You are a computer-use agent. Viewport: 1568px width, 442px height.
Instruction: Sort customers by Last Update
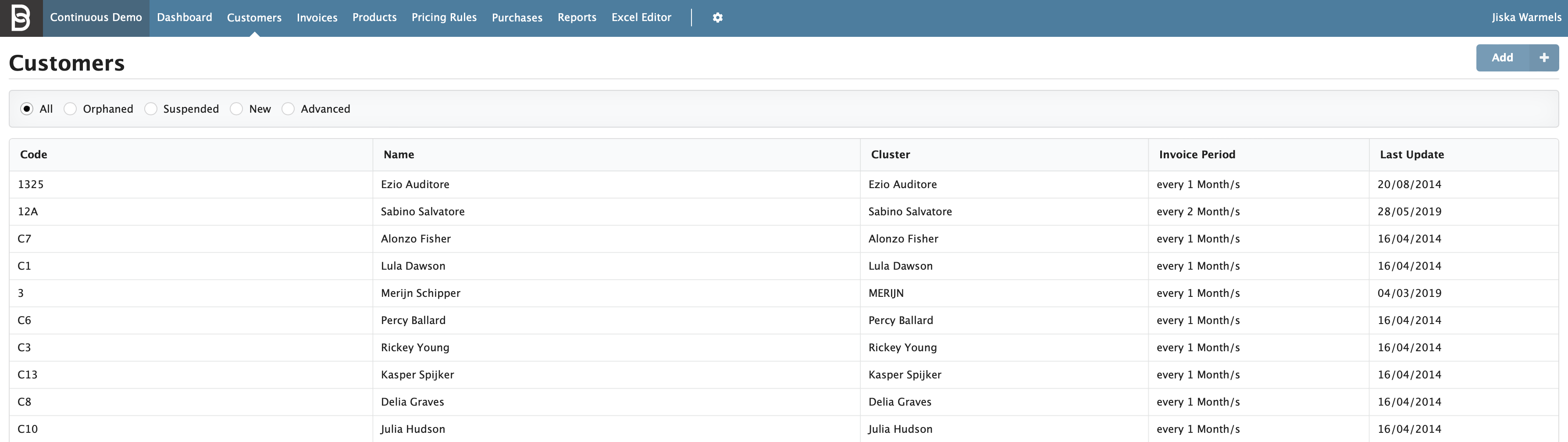pos(1411,154)
